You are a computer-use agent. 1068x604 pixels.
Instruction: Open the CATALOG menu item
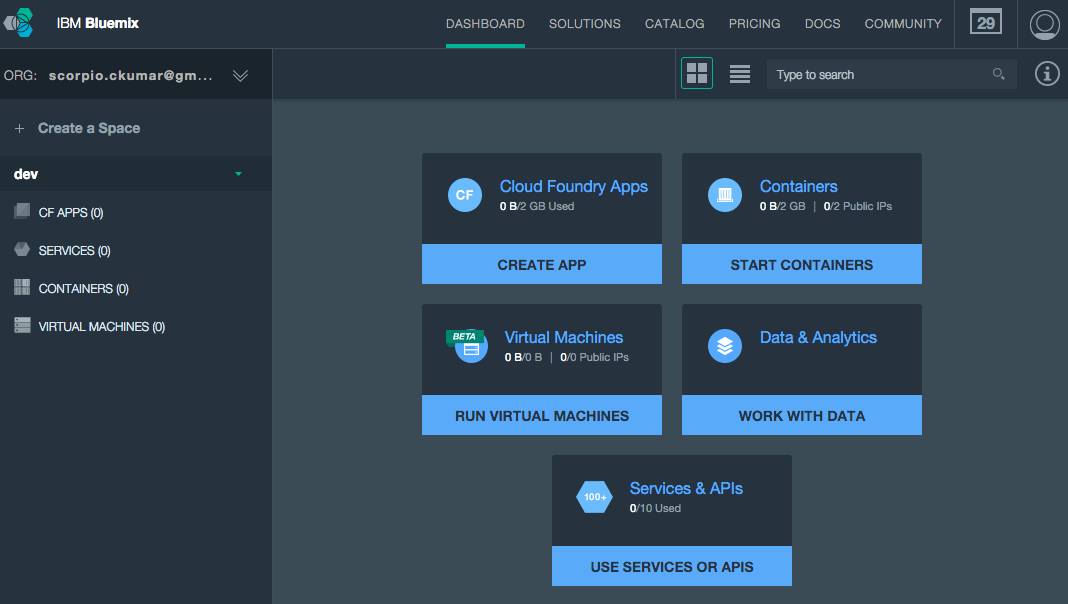click(x=674, y=24)
